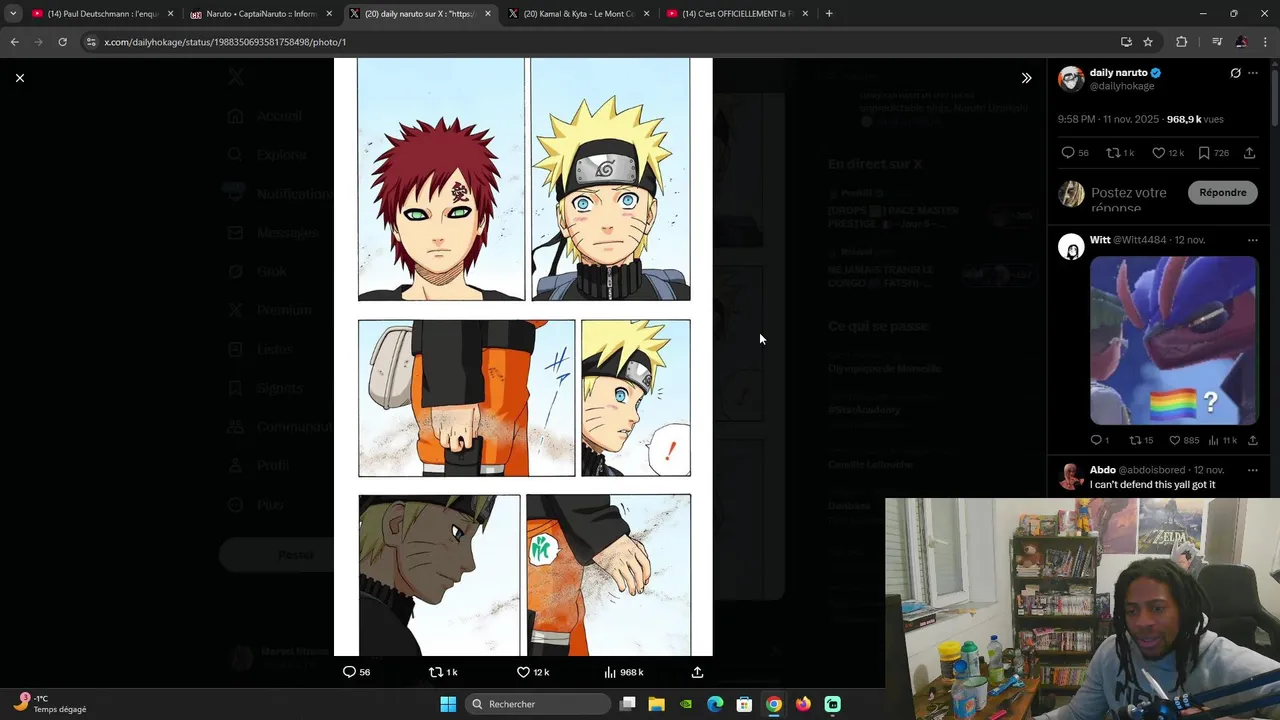Open Witt's profile avatar
The height and width of the screenshot is (720, 1280).
1071,247
